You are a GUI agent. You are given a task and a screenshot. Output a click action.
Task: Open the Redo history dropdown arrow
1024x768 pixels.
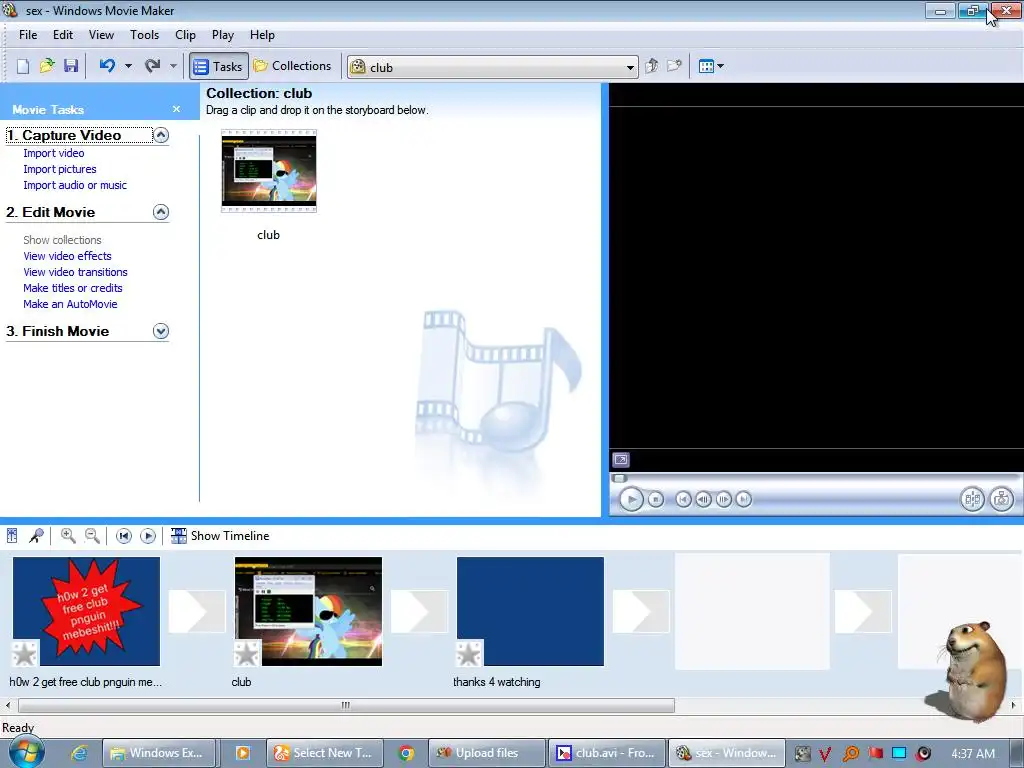173,66
